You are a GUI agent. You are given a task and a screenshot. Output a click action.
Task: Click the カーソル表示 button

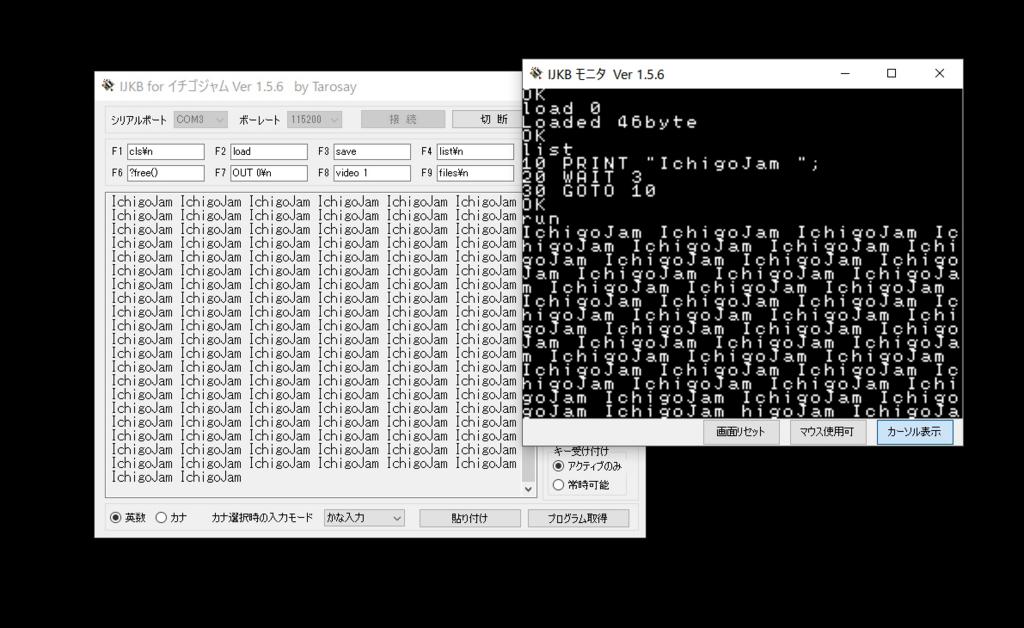[914, 432]
